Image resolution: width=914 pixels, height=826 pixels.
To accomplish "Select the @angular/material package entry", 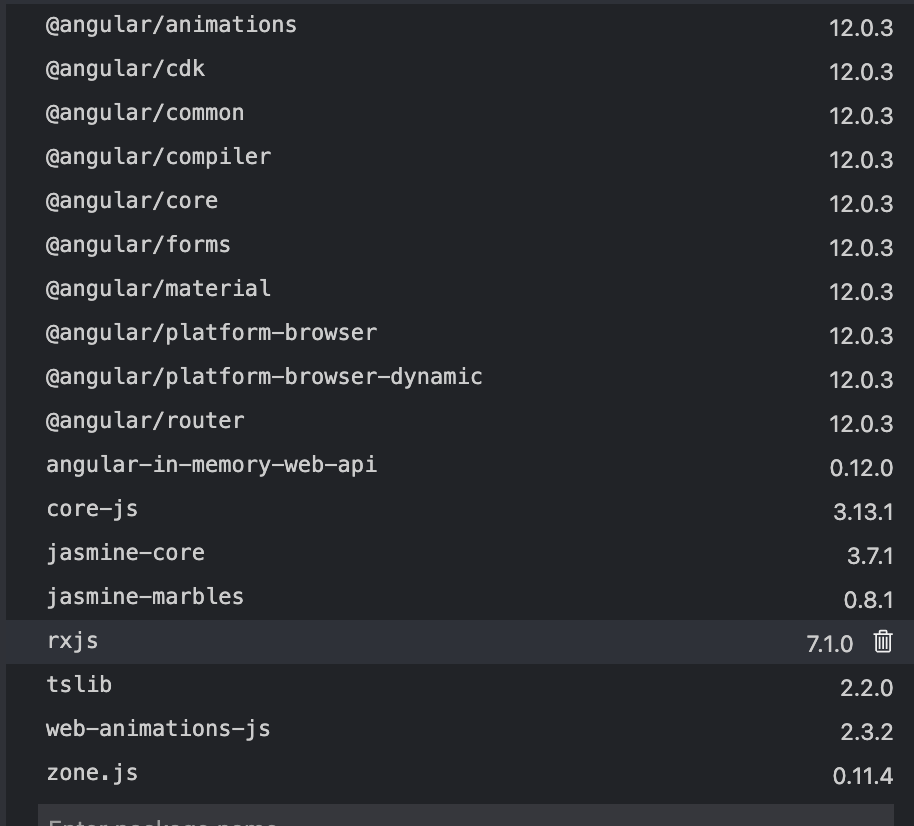I will 157,288.
